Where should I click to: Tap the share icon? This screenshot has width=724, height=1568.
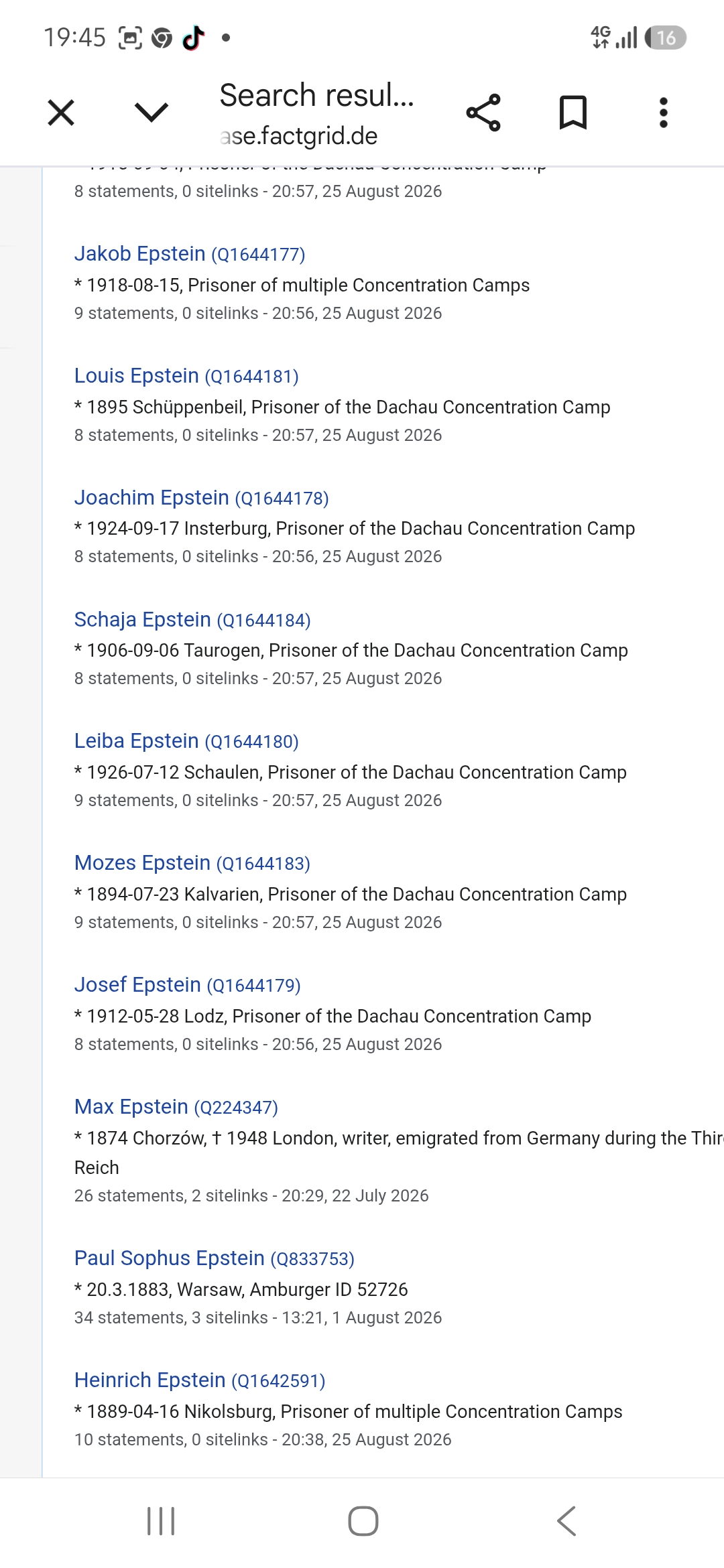483,113
